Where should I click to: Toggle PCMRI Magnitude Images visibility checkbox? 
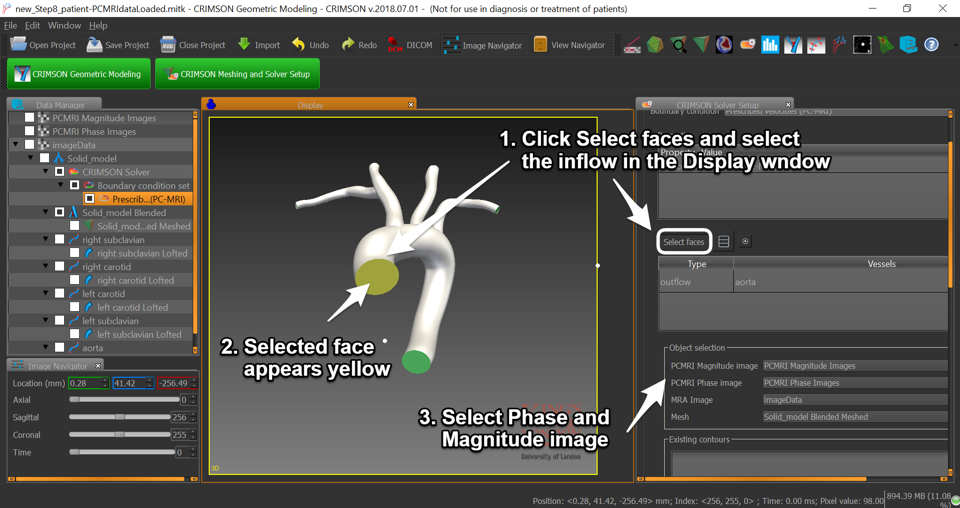[30, 118]
